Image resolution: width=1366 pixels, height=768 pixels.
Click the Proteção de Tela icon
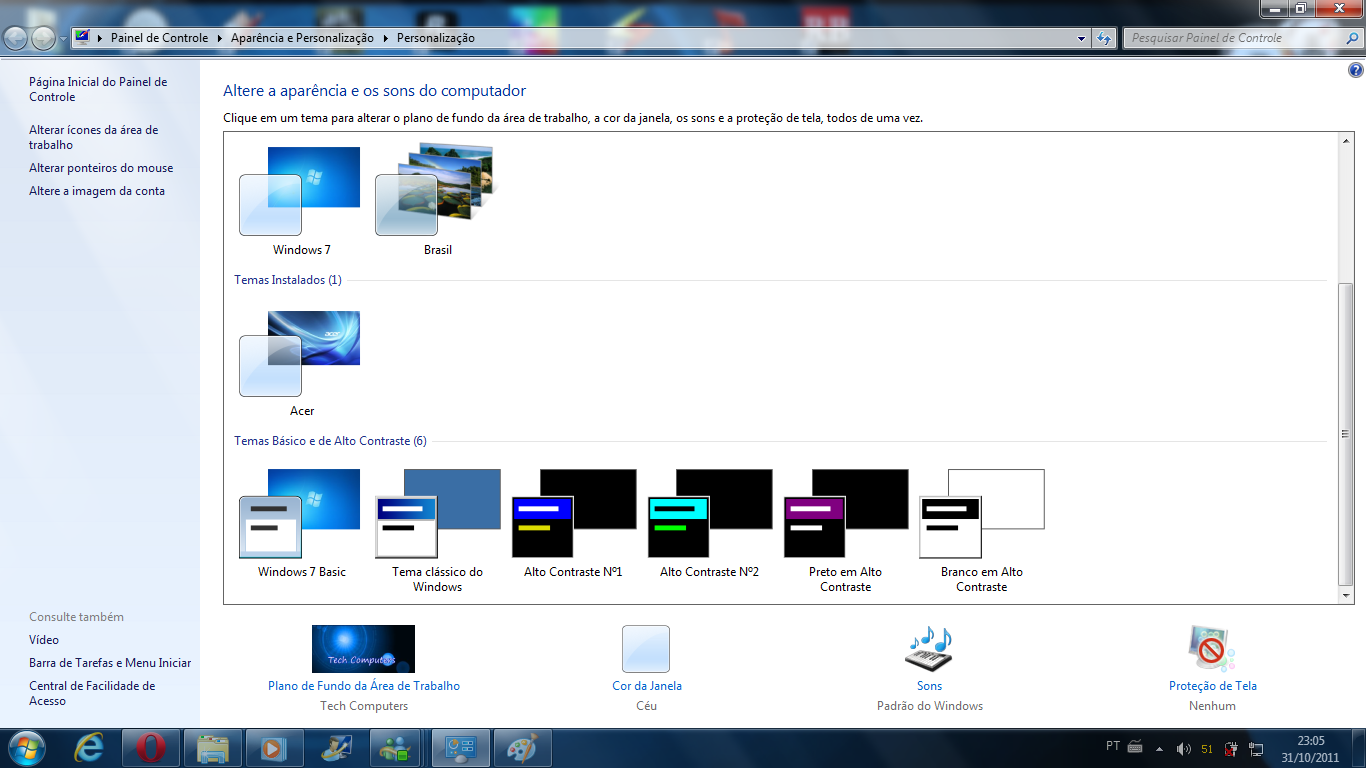coord(1212,649)
